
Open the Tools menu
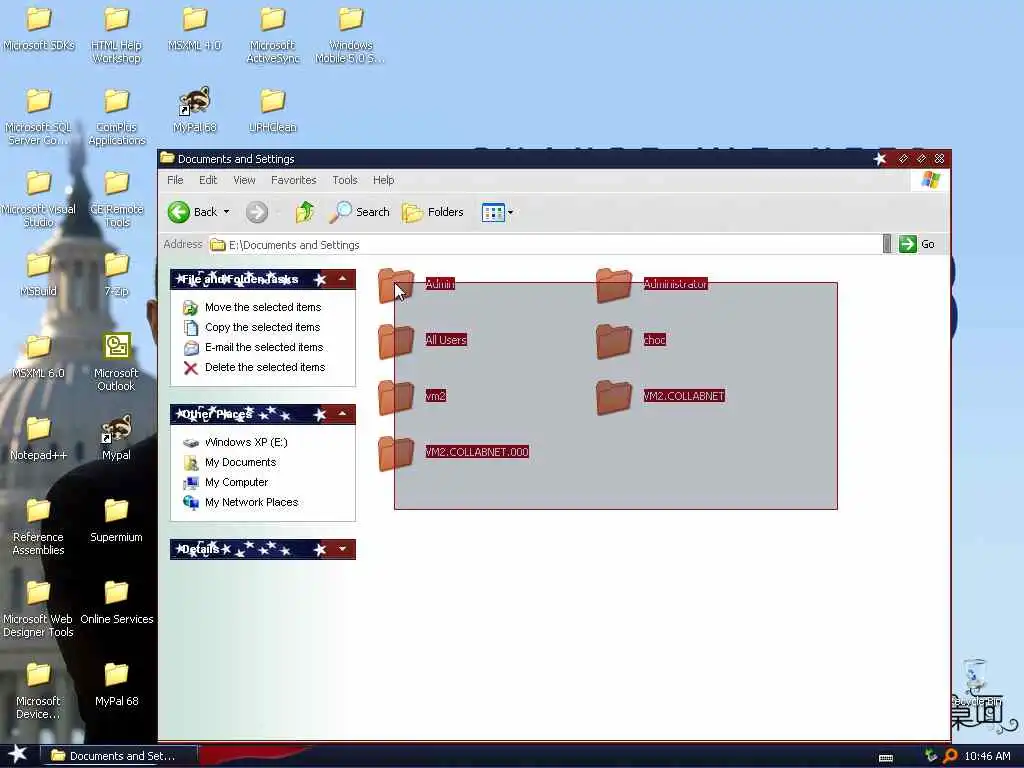coord(345,180)
